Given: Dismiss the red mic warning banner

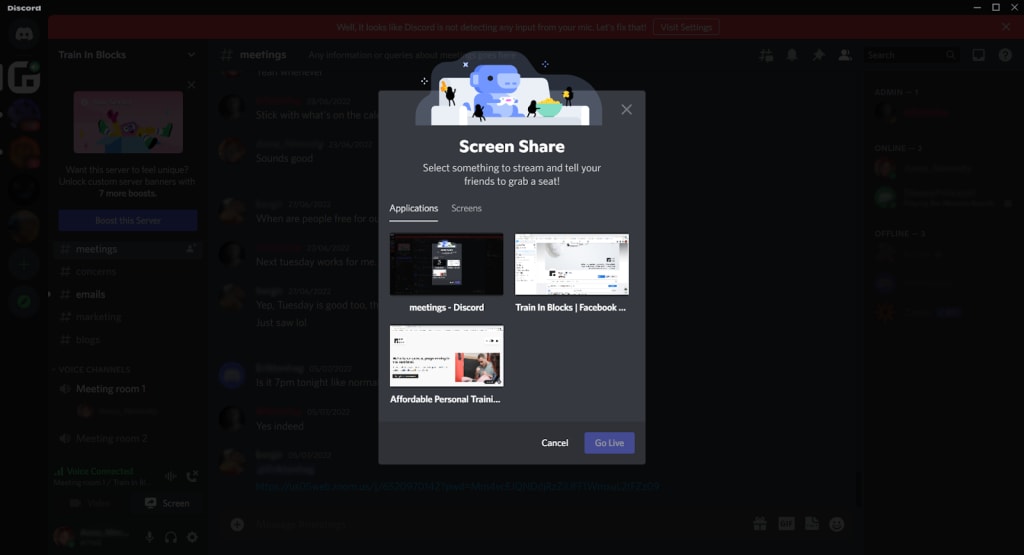Looking at the screenshot, I should coord(1006,27).
